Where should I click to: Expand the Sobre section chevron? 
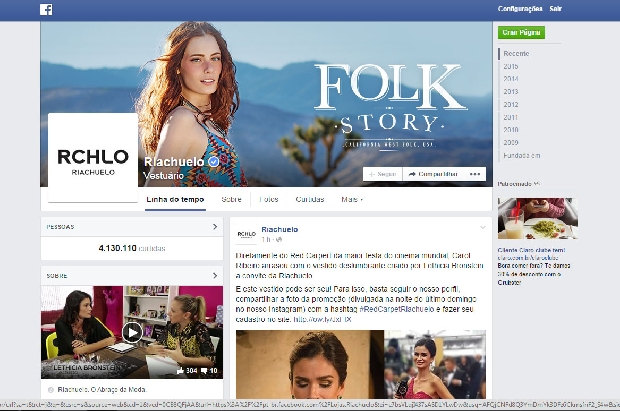pyautogui.click(x=215, y=275)
